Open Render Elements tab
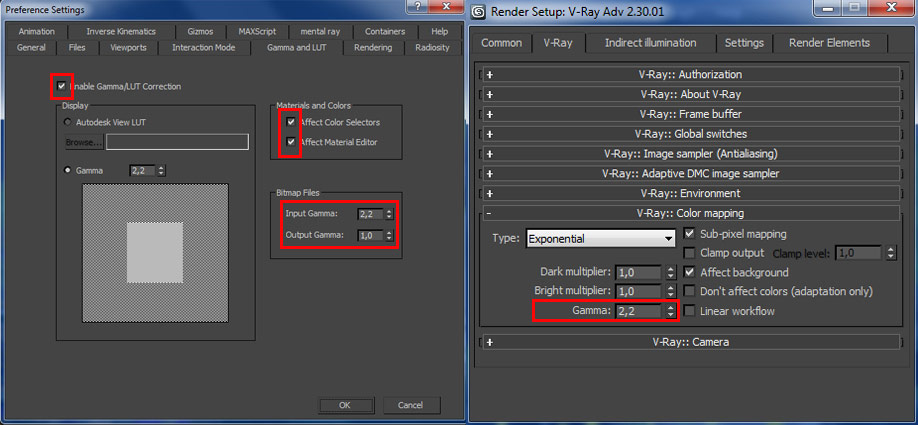Screen dimensions: 918x425 [829, 43]
